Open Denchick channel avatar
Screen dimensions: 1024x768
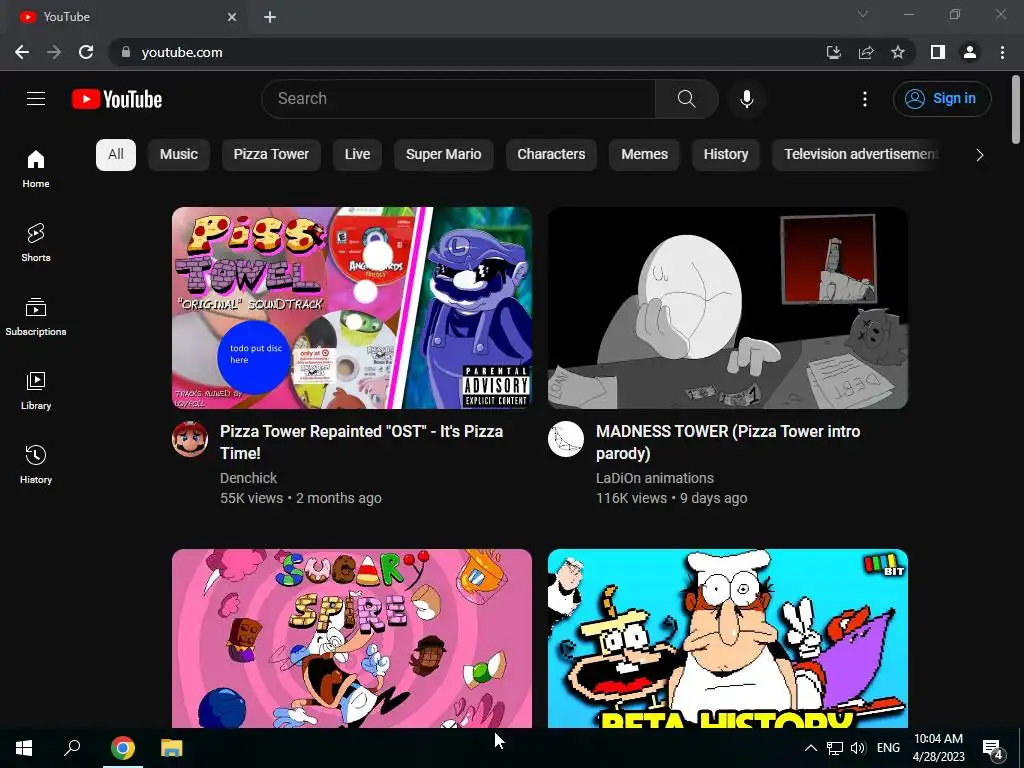click(190, 439)
